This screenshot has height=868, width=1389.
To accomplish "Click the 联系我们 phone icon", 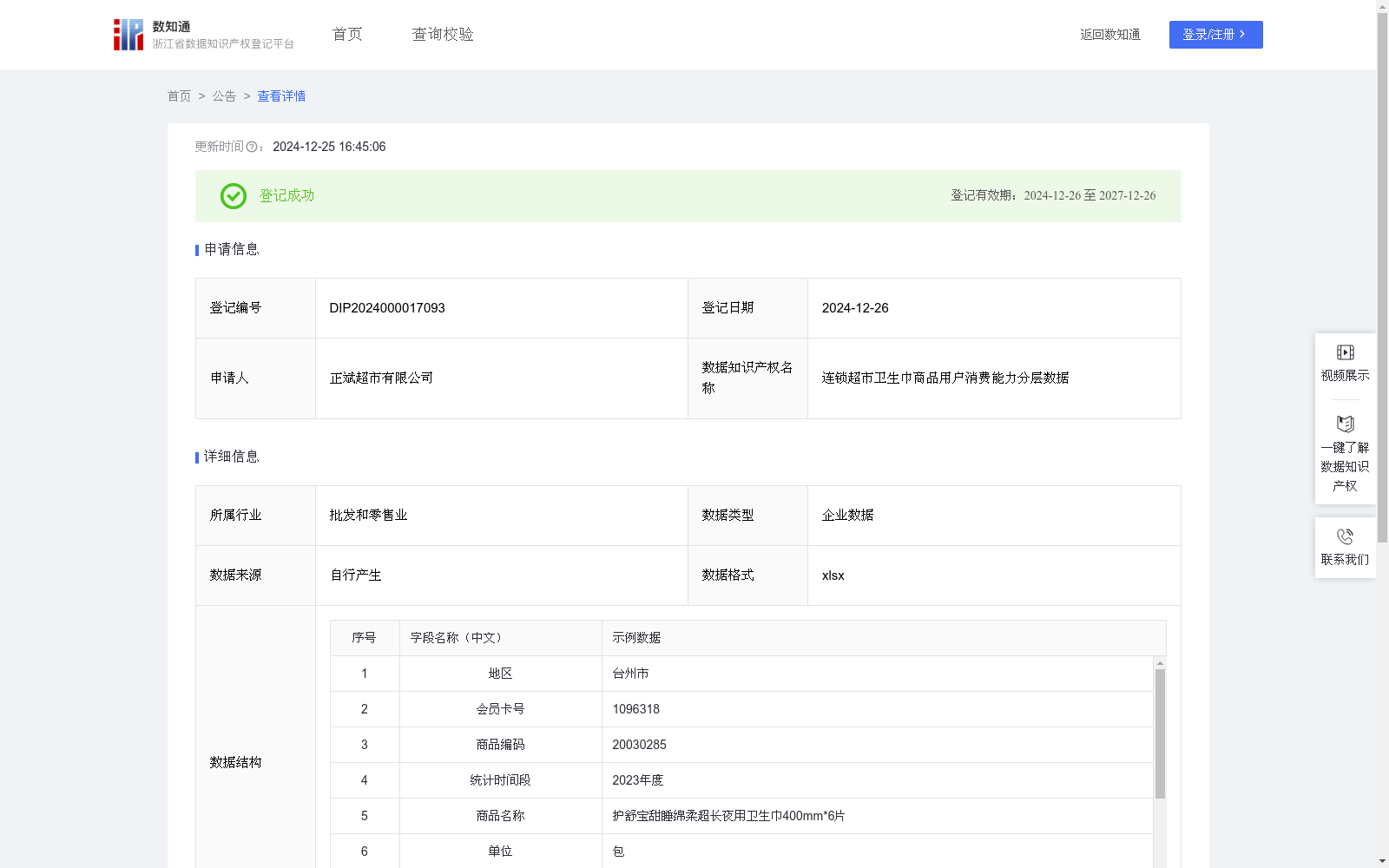I will (x=1345, y=536).
